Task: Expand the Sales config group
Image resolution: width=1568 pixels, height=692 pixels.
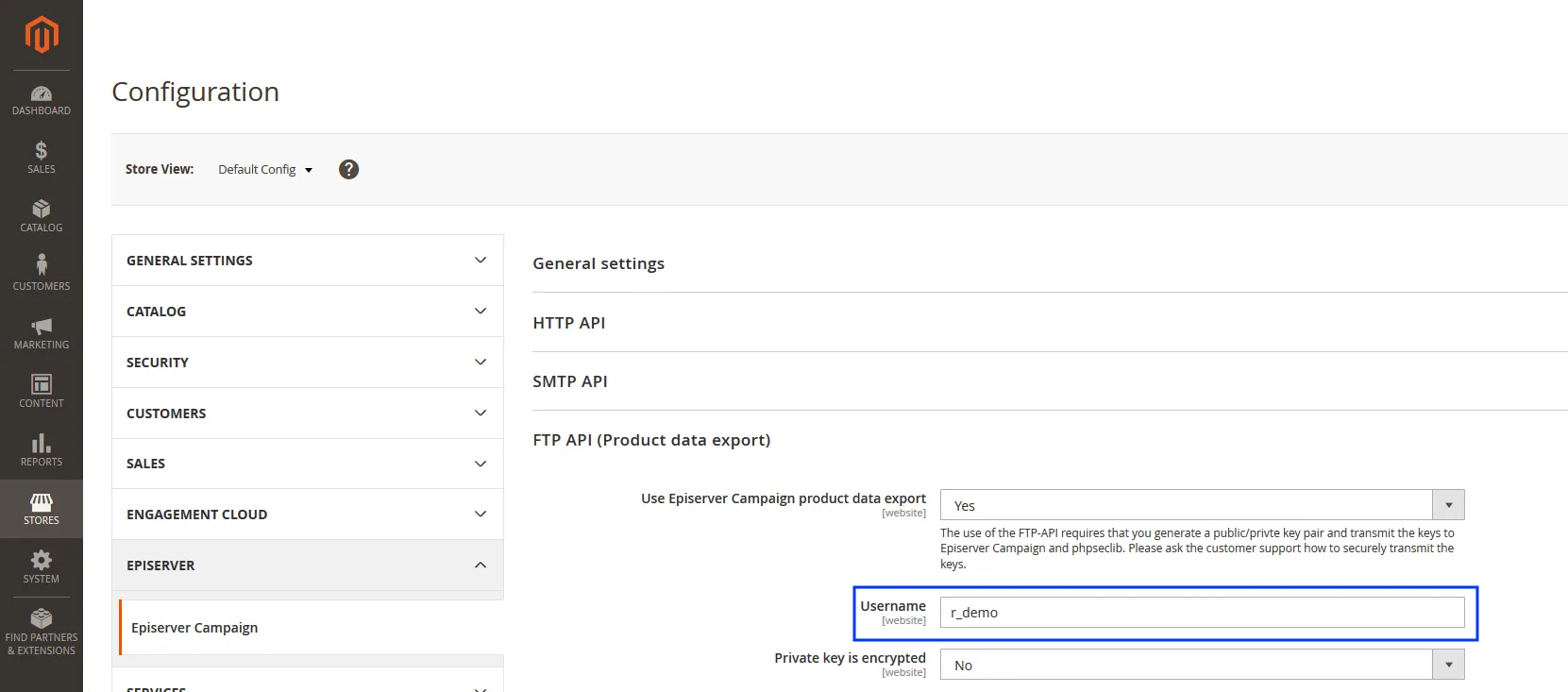Action: click(308, 464)
